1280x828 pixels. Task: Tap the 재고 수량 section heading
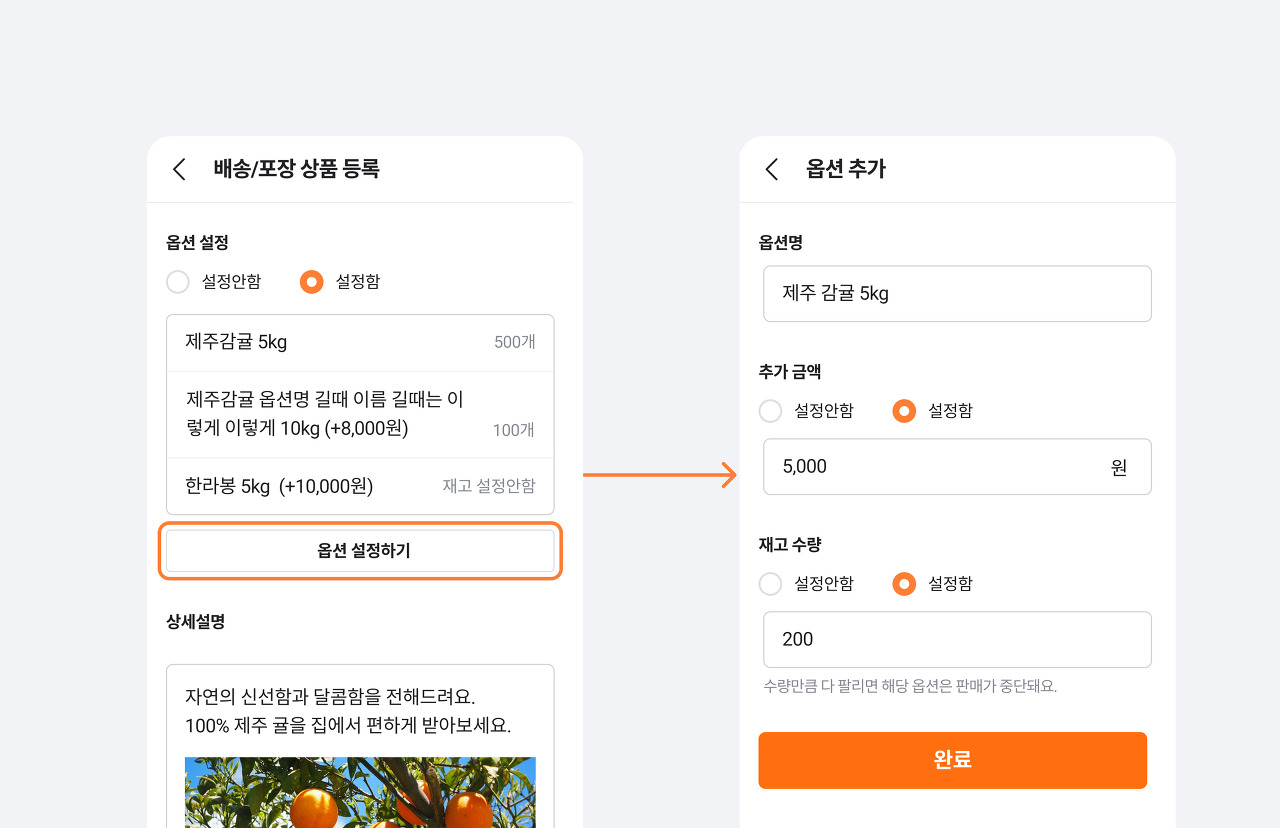(x=790, y=544)
